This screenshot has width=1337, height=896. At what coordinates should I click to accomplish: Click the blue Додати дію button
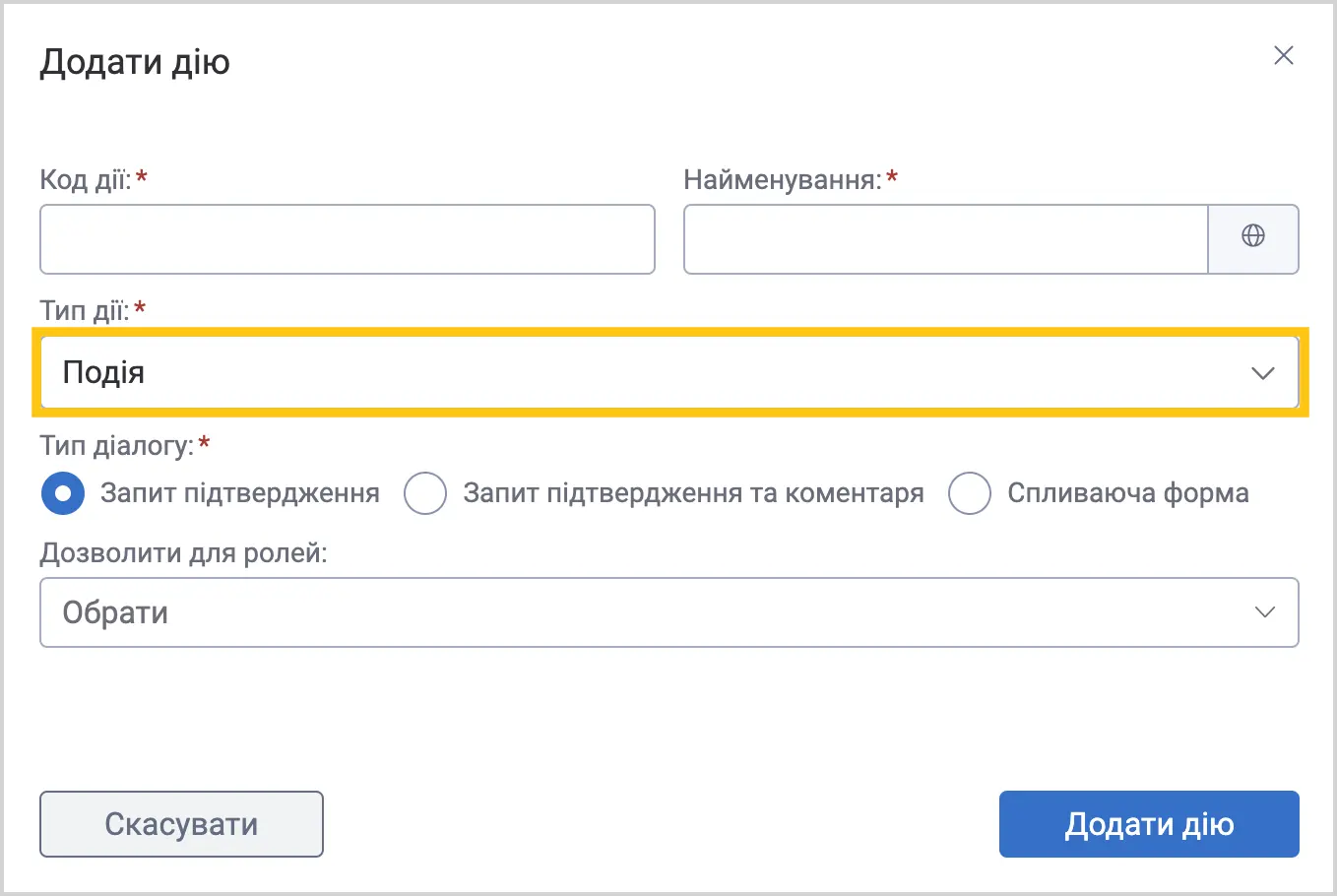pyautogui.click(x=1149, y=824)
